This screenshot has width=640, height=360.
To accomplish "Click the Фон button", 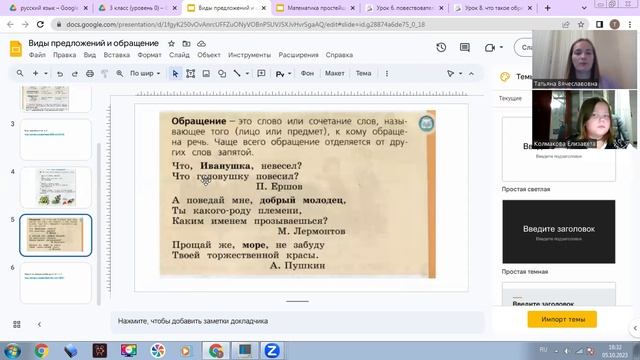I will (307, 73).
